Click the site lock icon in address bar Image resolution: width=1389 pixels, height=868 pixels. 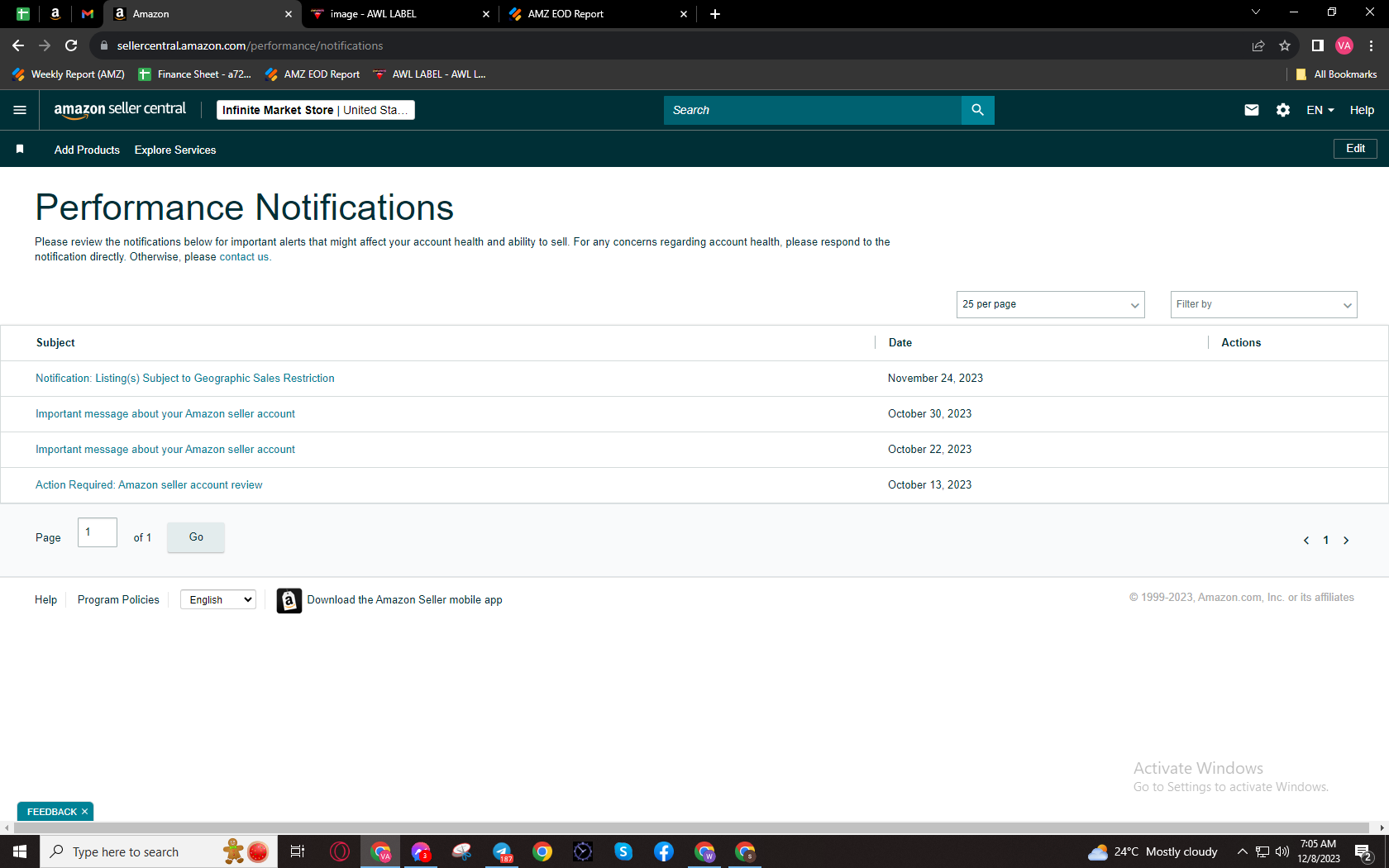click(104, 45)
